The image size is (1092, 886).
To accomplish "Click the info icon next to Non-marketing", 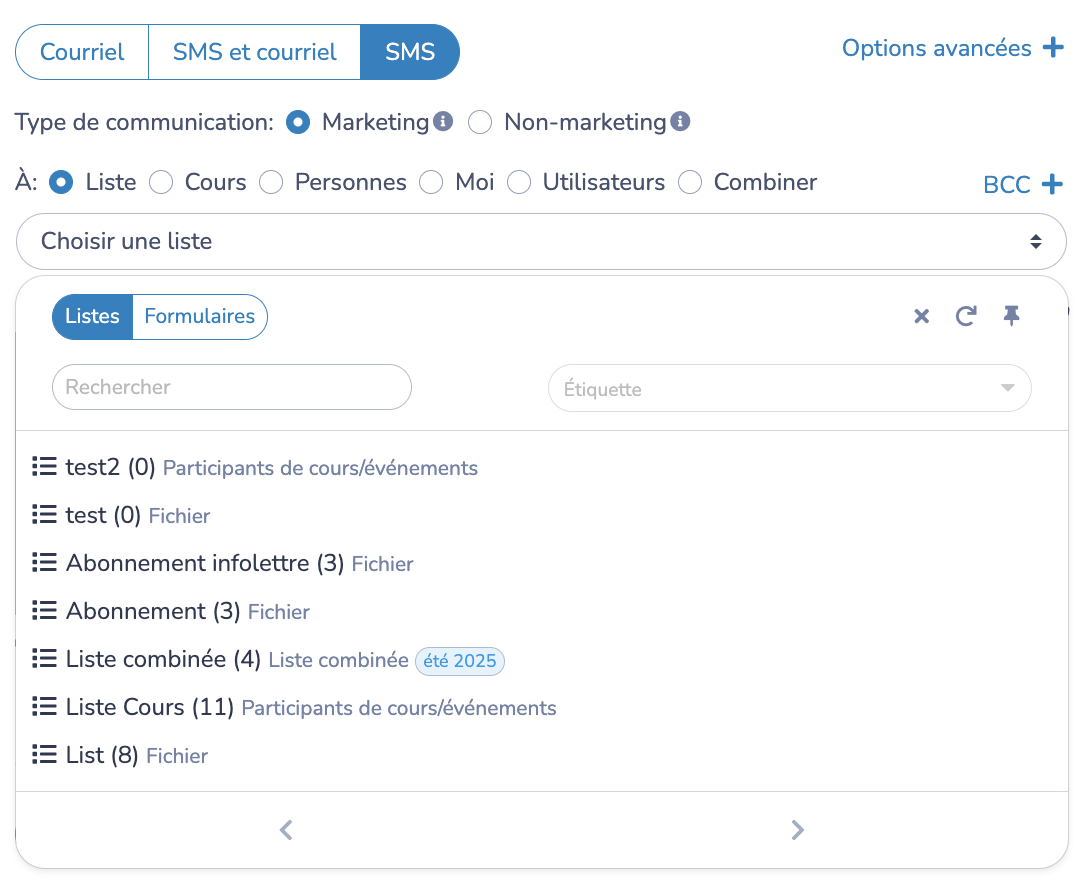I will click(x=680, y=121).
